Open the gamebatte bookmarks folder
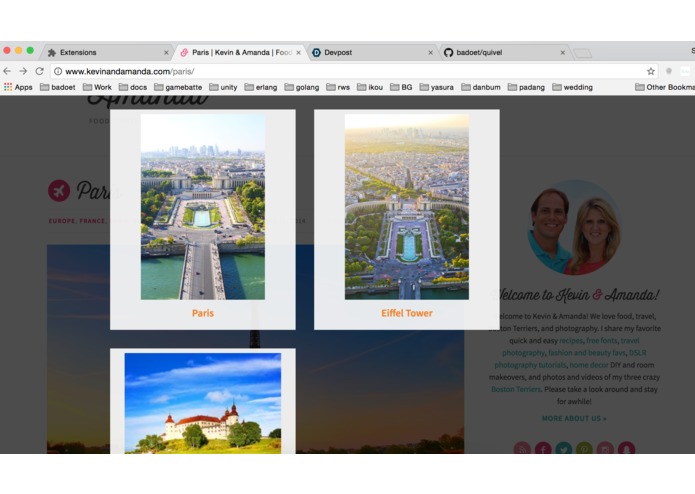Viewport: 695px width, 494px height. 178,87
